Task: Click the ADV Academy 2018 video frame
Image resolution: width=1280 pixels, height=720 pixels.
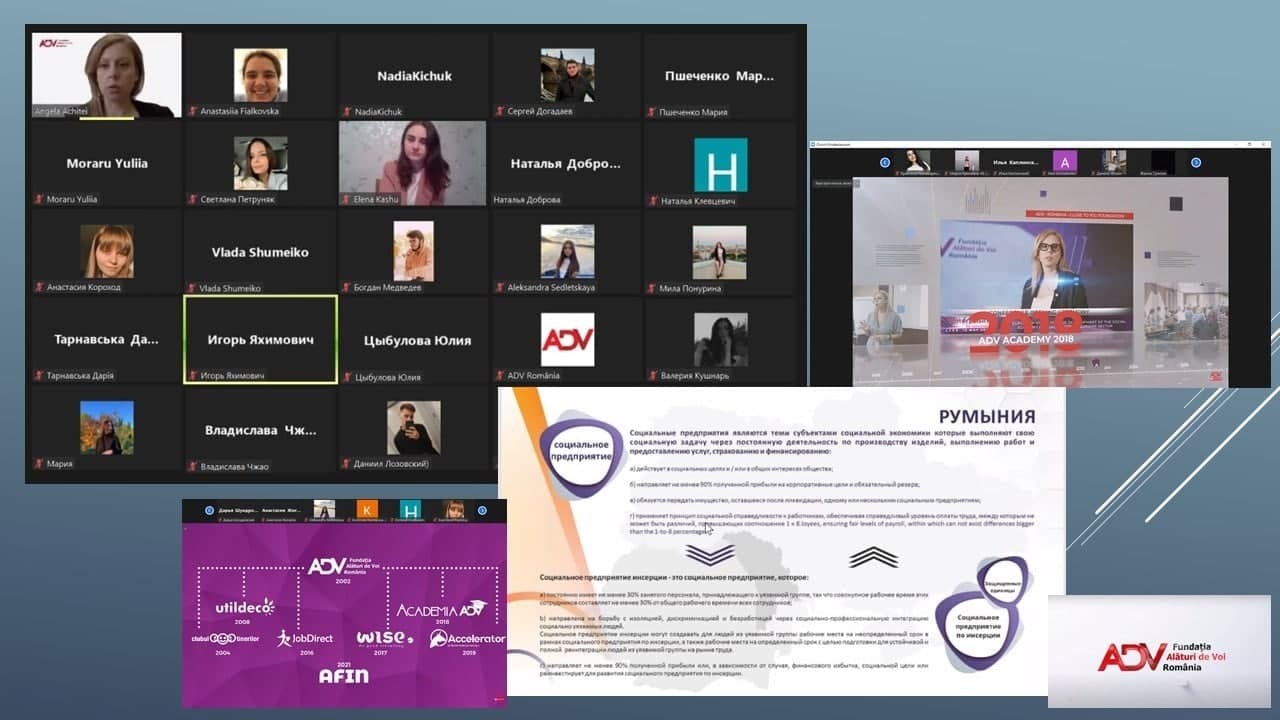Action: [1040, 280]
